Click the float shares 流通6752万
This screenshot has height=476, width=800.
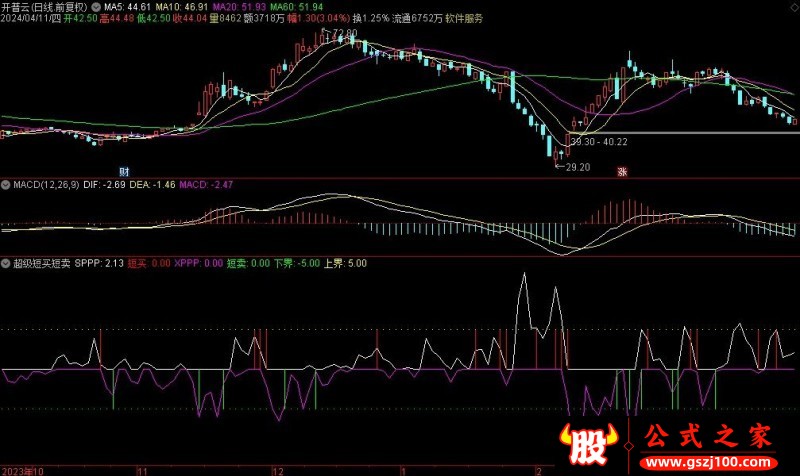(417, 18)
